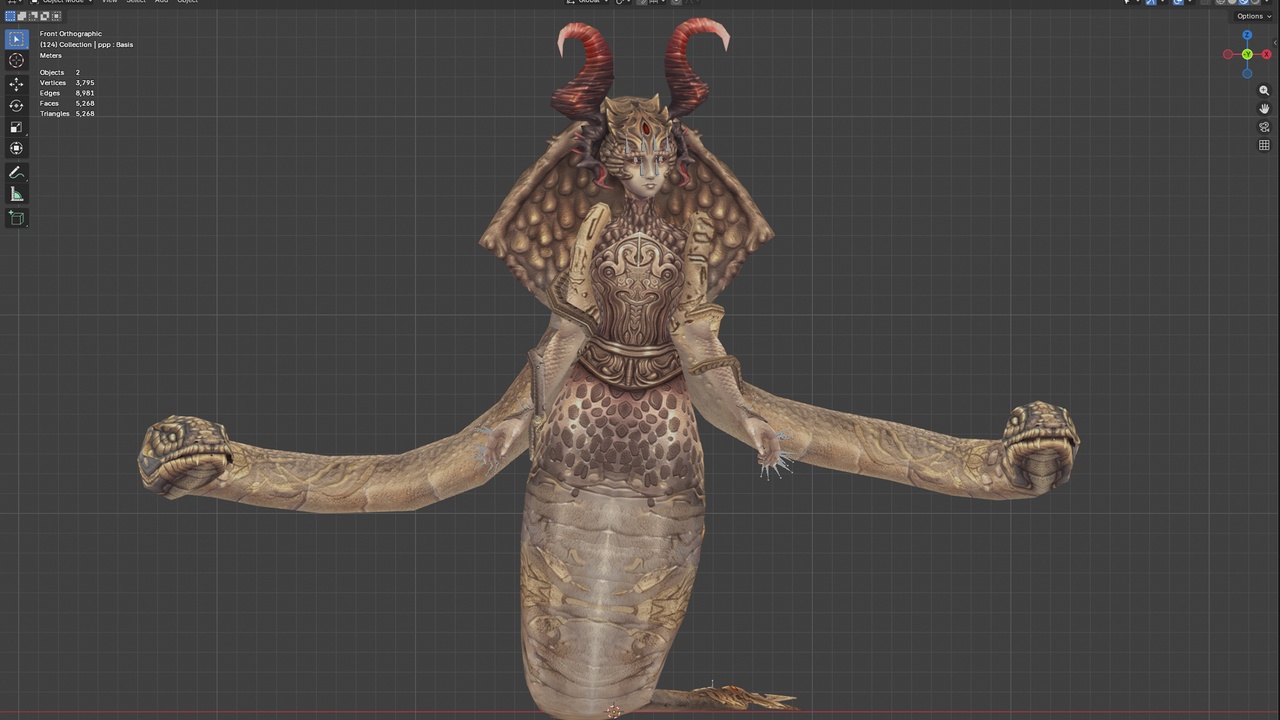The image size is (1280, 720).
Task: Click the "Triangles 5,268" statistic
Action: click(67, 114)
